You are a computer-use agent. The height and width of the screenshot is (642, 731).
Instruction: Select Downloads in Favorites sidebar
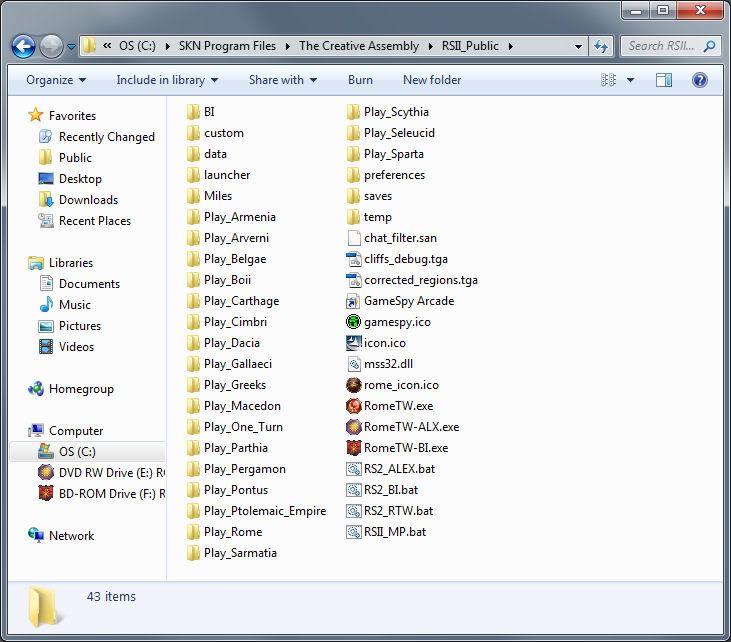click(x=88, y=200)
